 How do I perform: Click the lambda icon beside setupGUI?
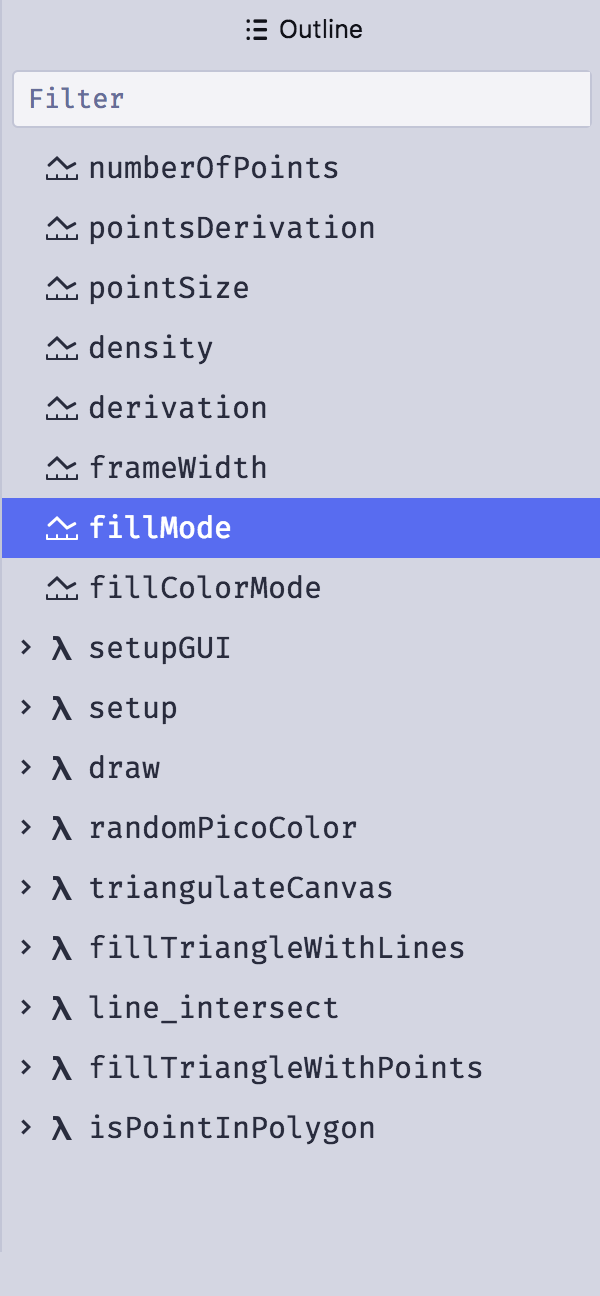click(62, 649)
